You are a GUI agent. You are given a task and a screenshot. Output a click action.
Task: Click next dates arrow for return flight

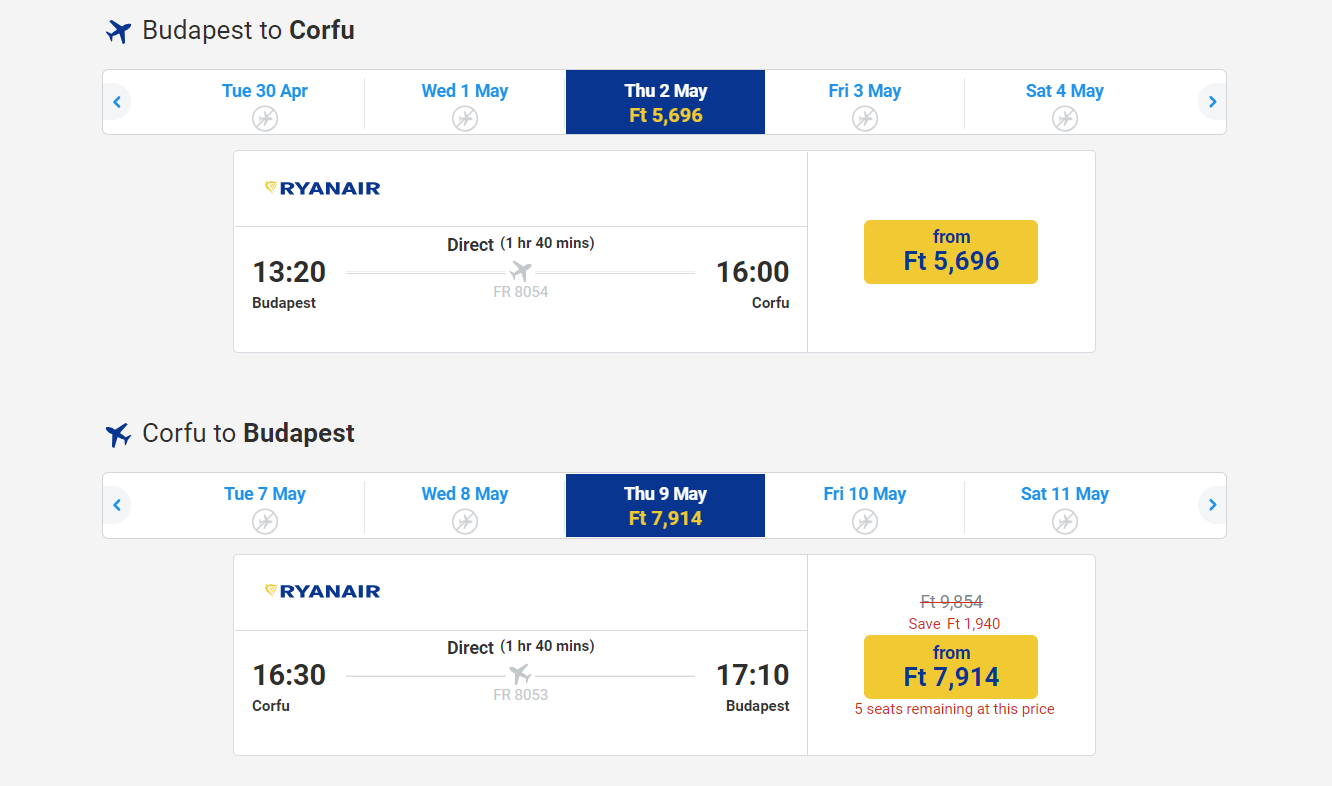click(x=1212, y=505)
